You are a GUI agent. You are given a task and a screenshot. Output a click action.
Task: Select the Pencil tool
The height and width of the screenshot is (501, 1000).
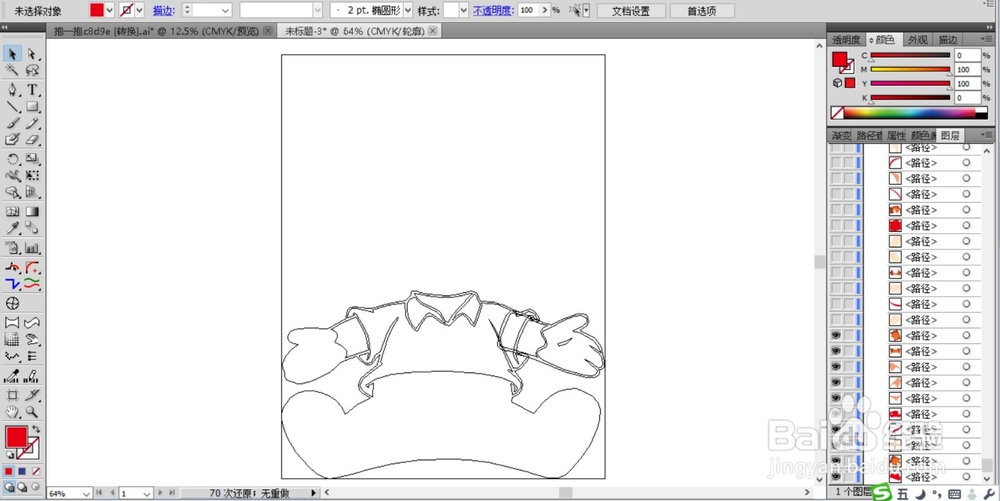point(32,123)
